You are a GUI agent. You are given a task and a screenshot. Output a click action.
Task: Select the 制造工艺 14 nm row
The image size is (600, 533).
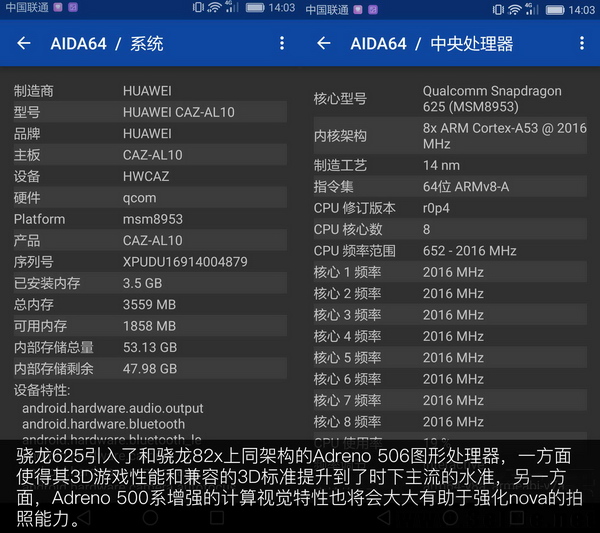(450, 165)
